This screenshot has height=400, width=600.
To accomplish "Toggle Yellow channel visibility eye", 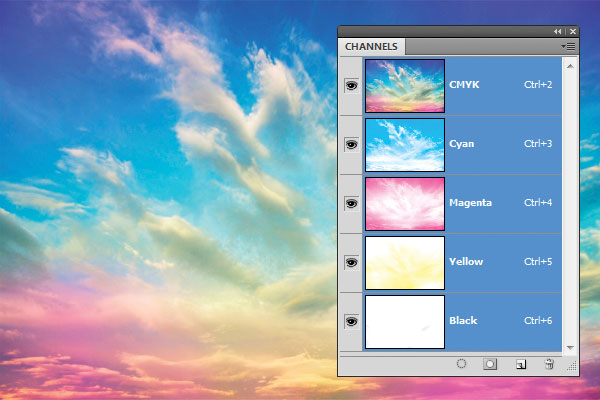I will (351, 262).
